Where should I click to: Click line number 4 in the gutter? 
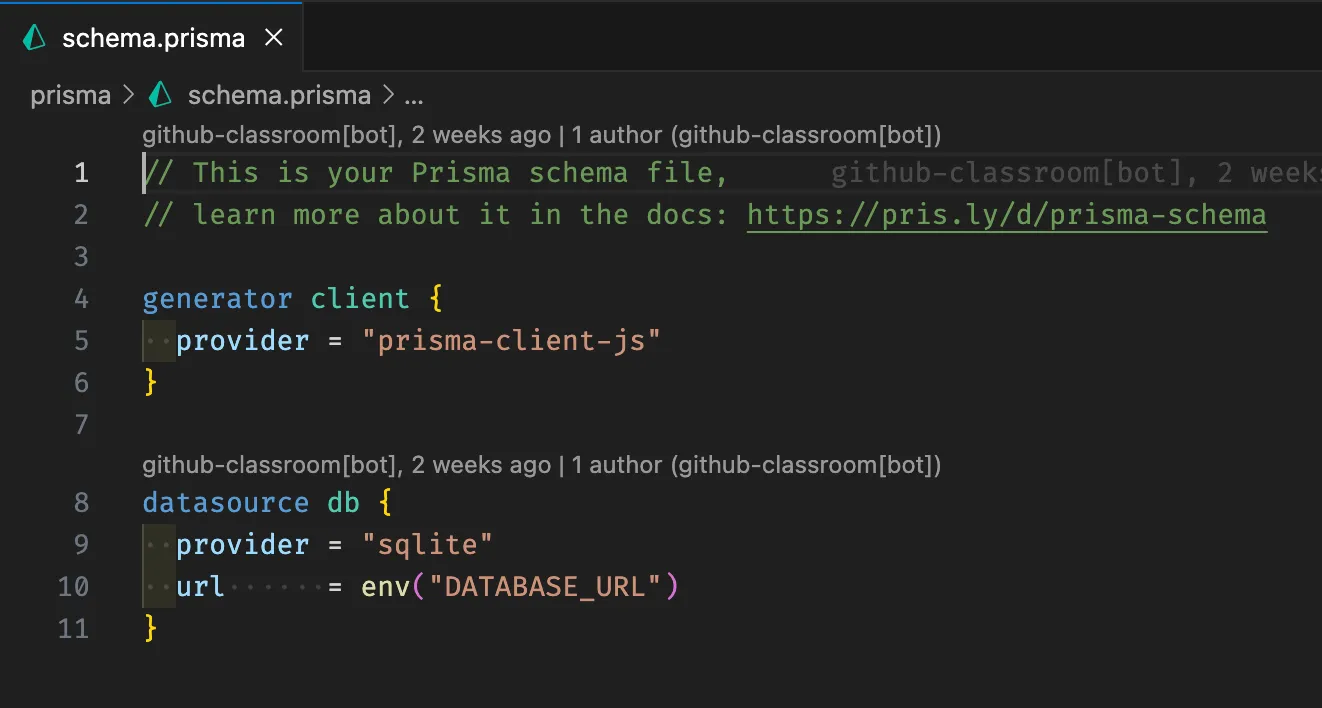click(81, 299)
